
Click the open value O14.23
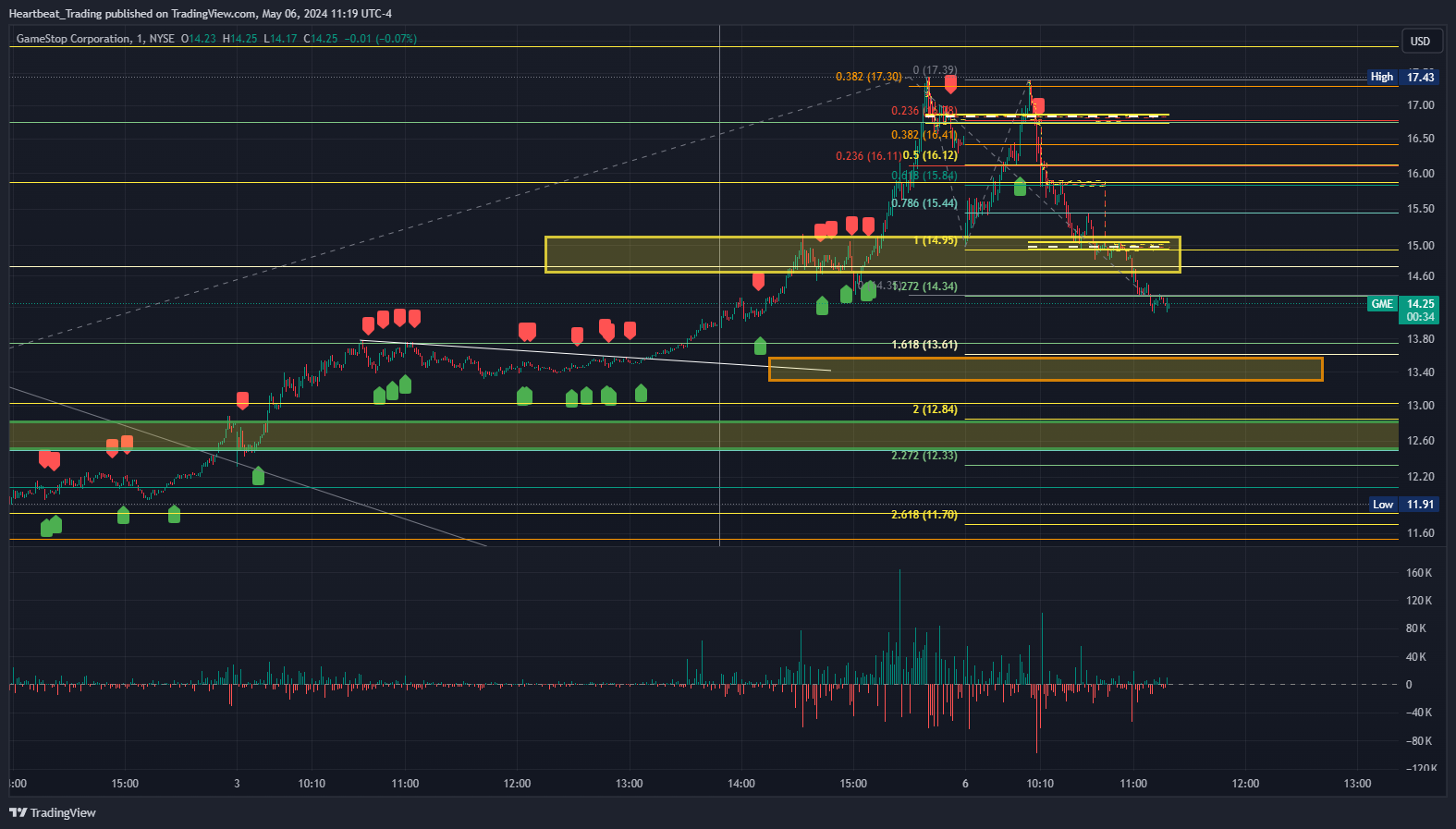pyautogui.click(x=198, y=39)
